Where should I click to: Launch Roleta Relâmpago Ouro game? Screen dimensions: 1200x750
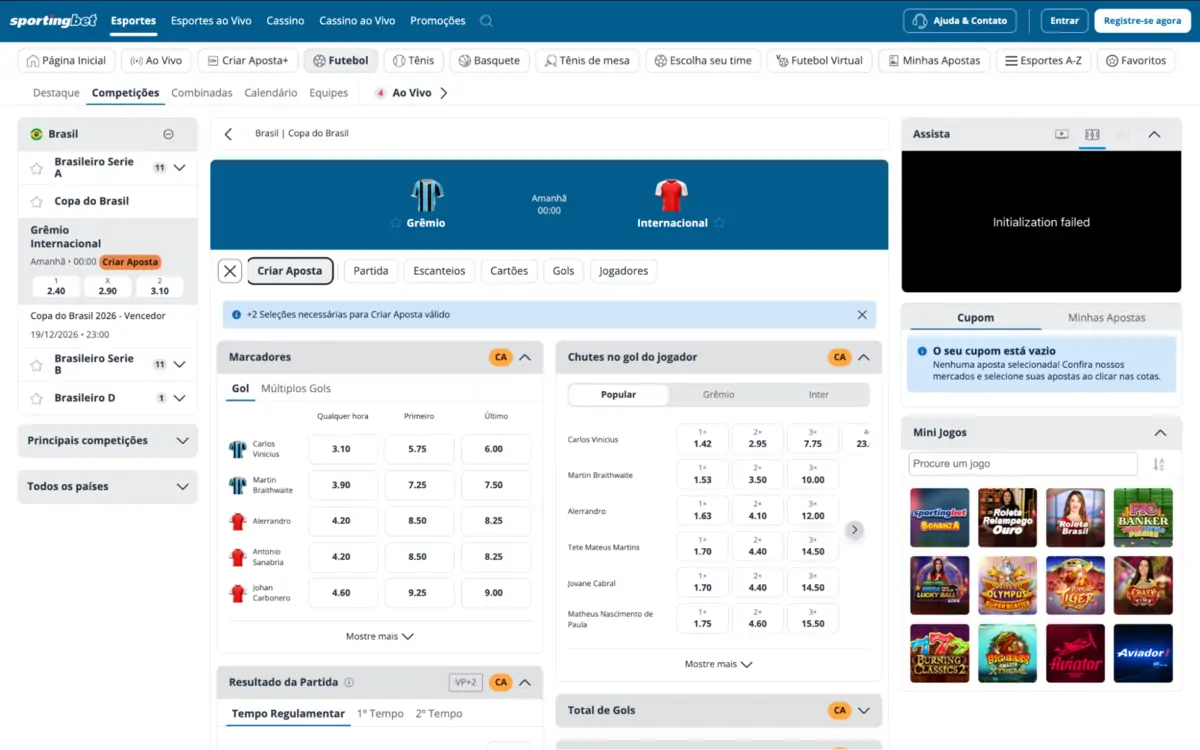tap(1007, 517)
